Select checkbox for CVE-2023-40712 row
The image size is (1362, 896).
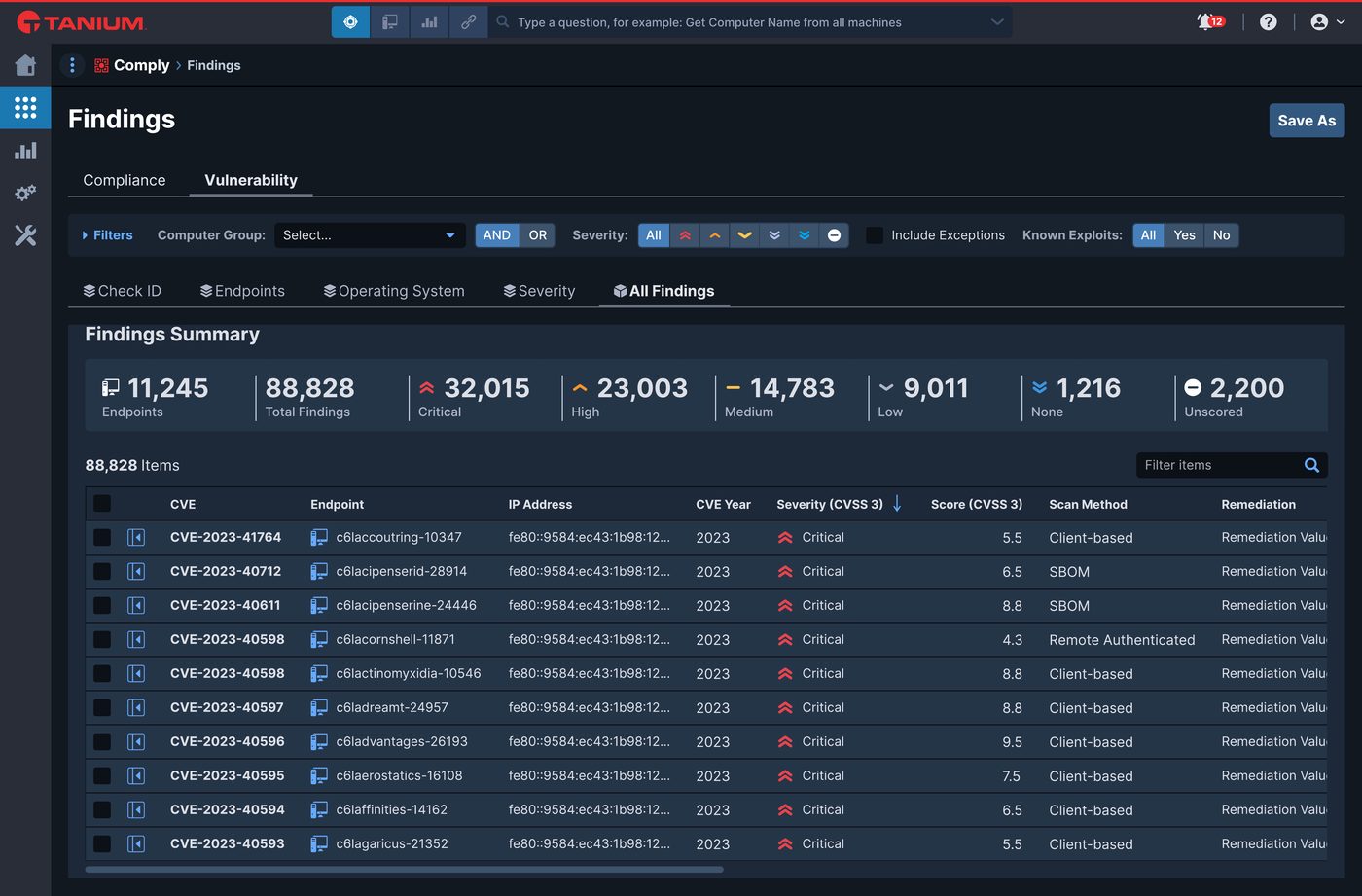point(102,571)
